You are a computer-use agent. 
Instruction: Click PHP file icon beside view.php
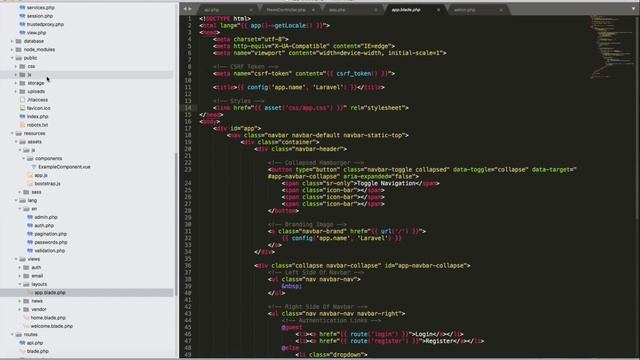22,33
